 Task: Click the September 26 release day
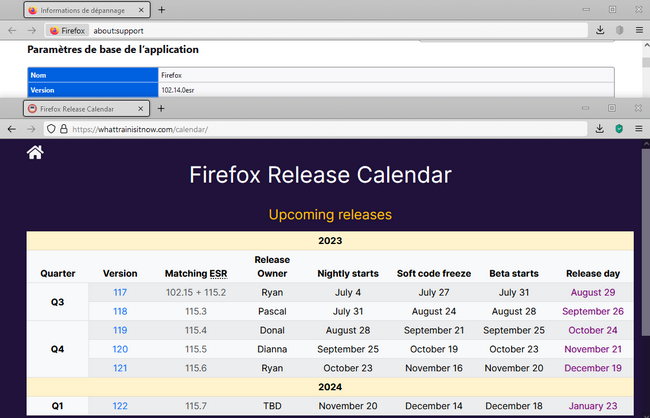(x=592, y=311)
